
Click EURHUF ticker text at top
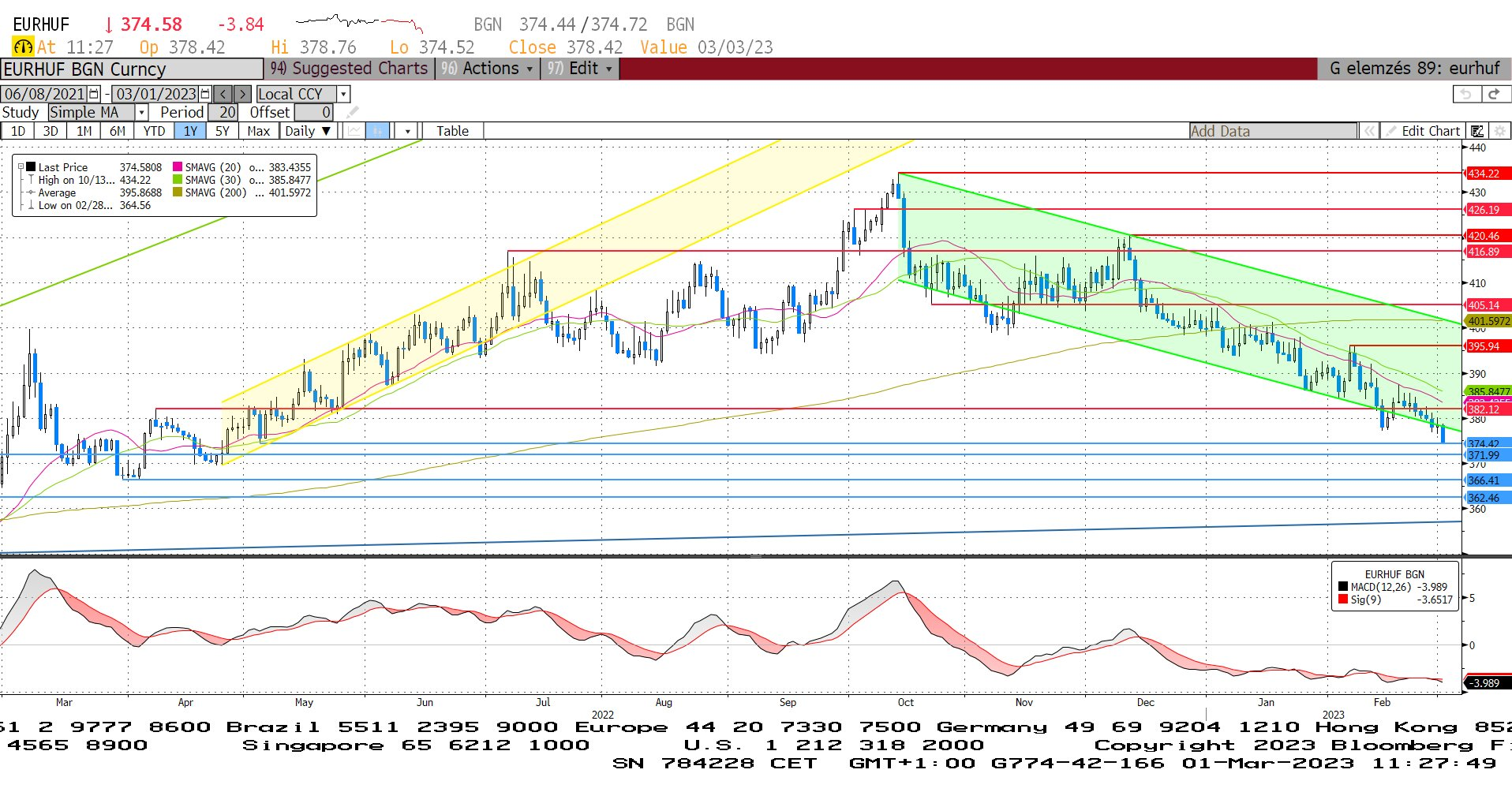(41, 24)
